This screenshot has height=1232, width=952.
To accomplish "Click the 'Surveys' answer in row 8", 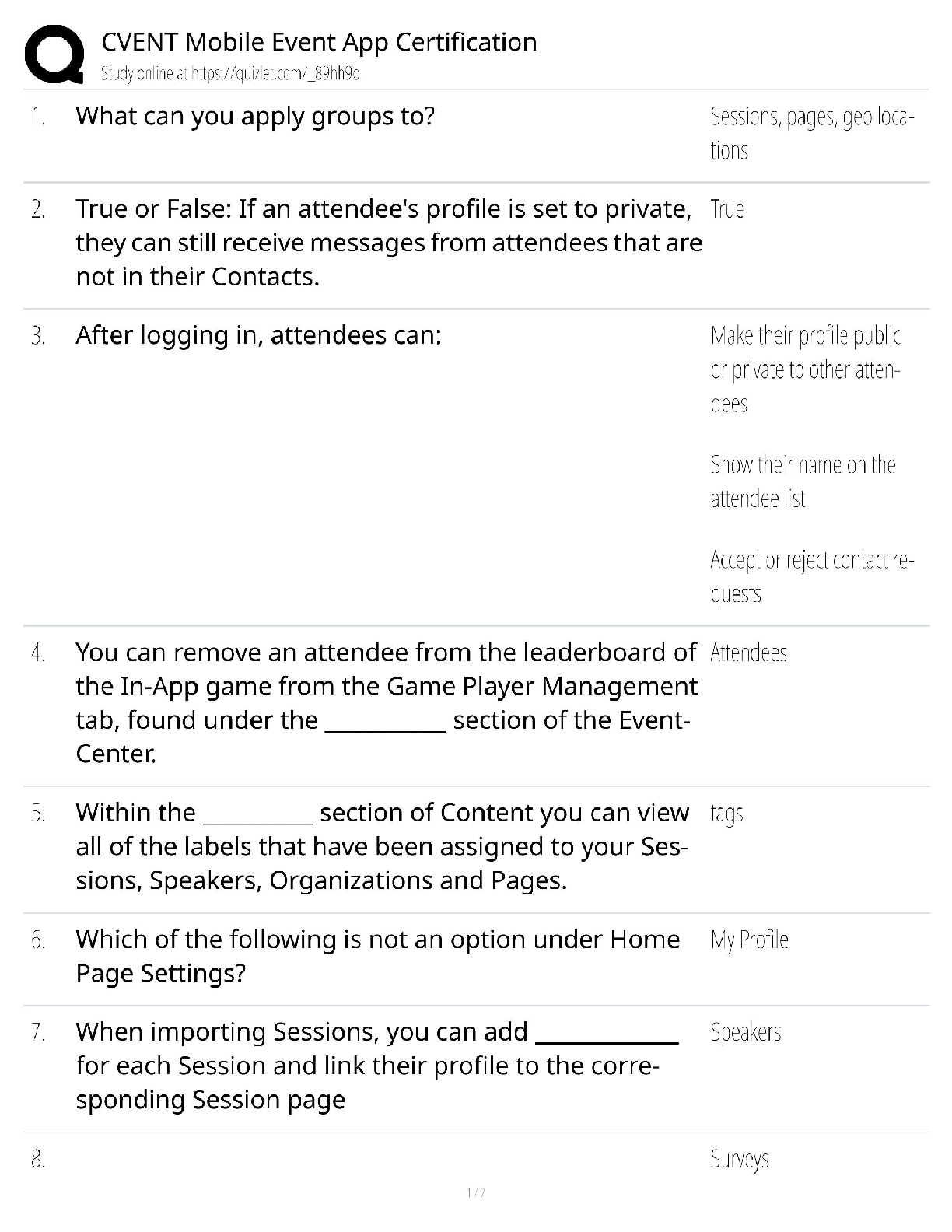I will click(739, 1160).
